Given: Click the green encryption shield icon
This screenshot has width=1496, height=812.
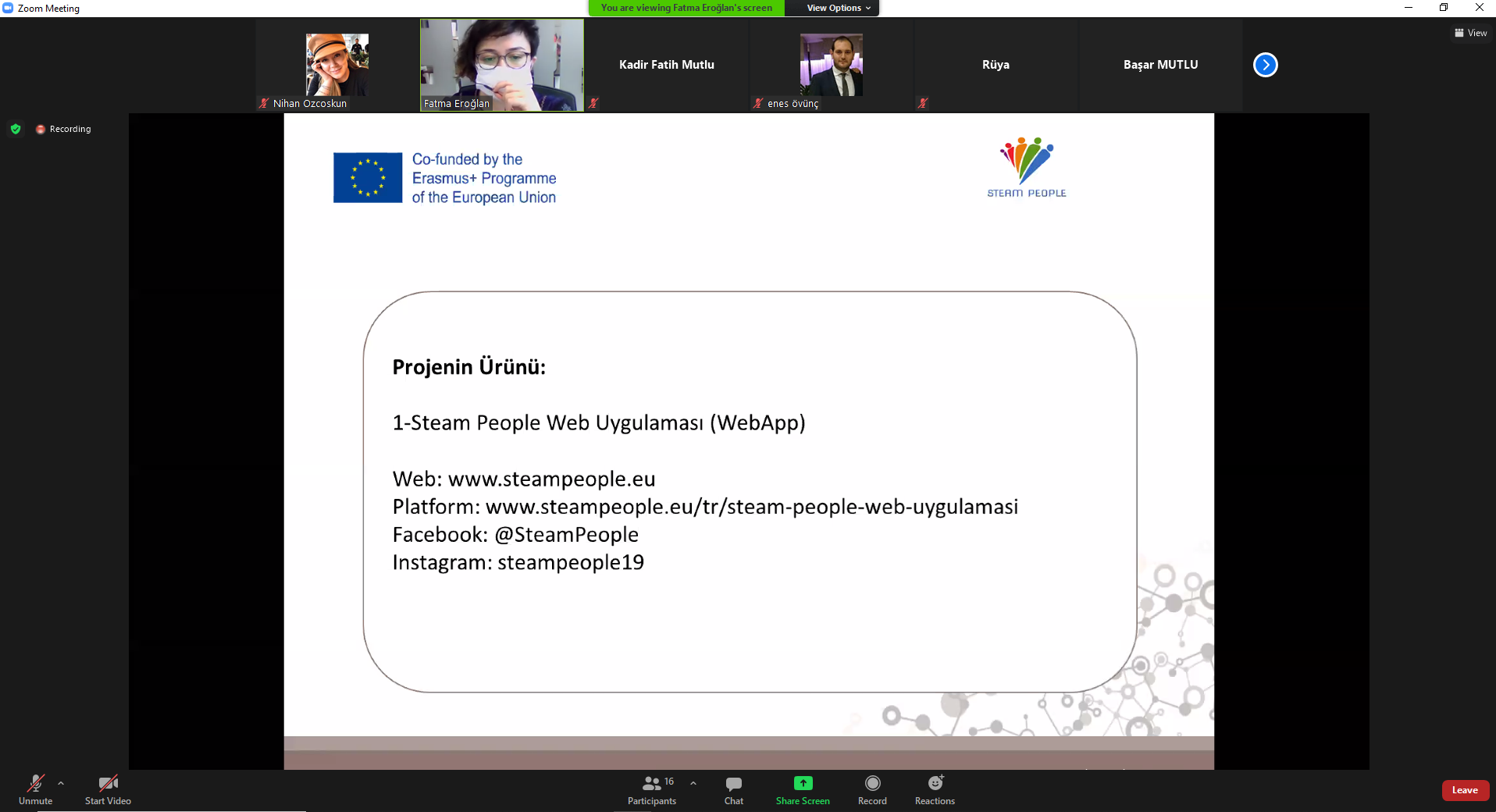Looking at the screenshot, I should coord(16,129).
